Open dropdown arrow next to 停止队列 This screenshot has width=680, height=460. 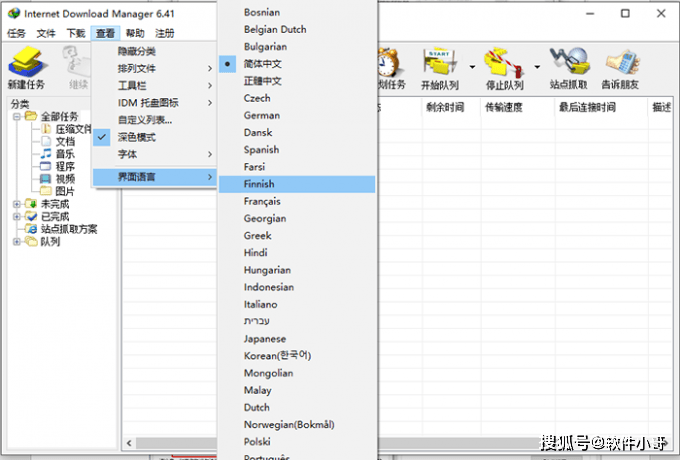click(x=537, y=67)
